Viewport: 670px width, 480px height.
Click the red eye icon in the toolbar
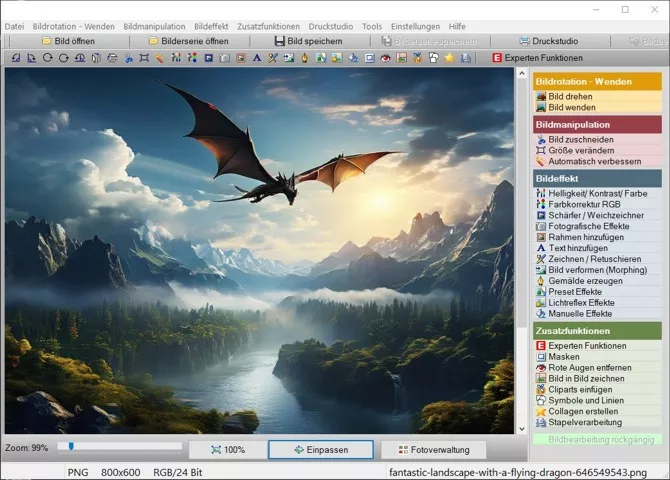(385, 59)
